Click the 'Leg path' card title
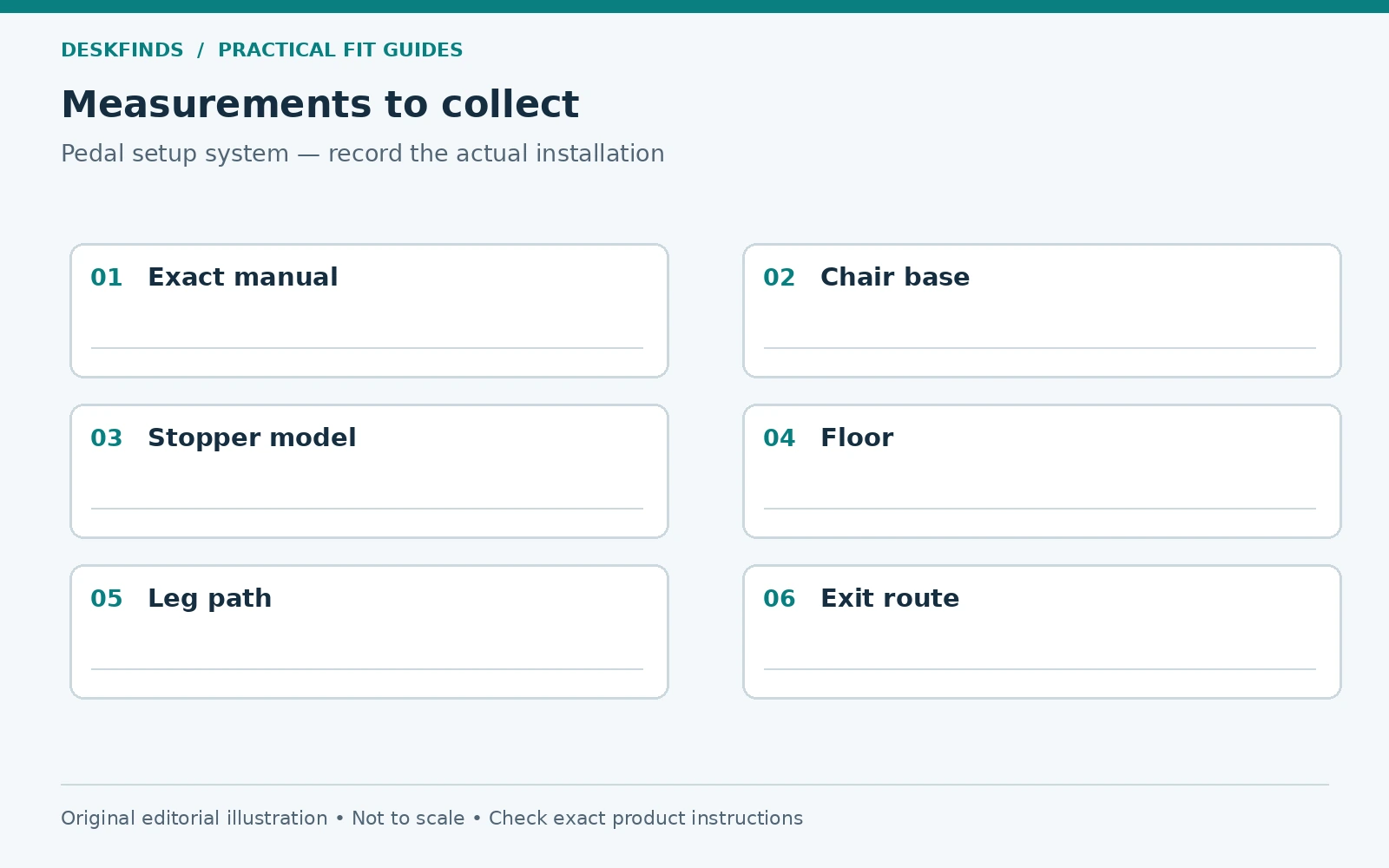This screenshot has width=1389, height=868. [x=209, y=599]
